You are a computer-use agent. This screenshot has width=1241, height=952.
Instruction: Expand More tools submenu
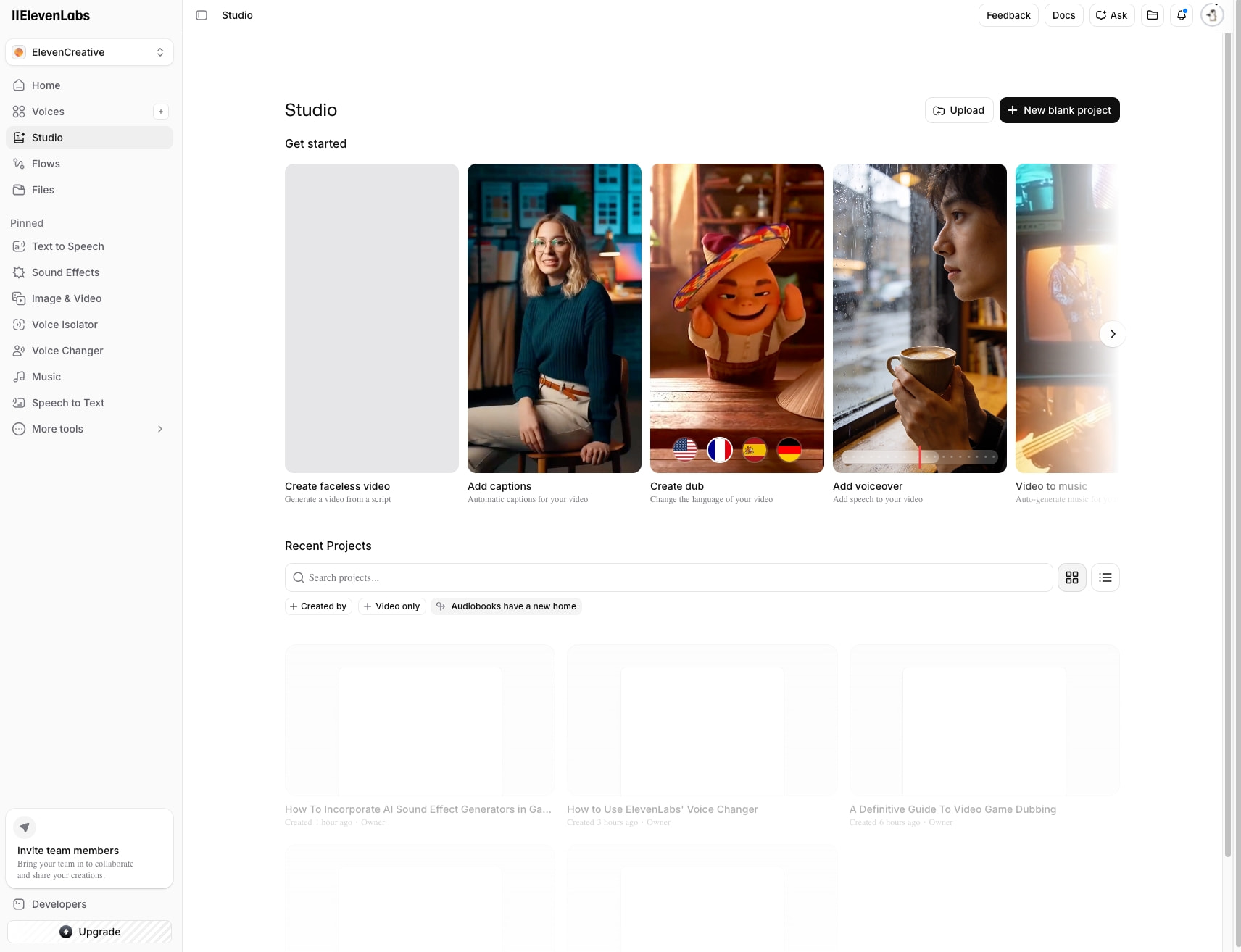(89, 429)
